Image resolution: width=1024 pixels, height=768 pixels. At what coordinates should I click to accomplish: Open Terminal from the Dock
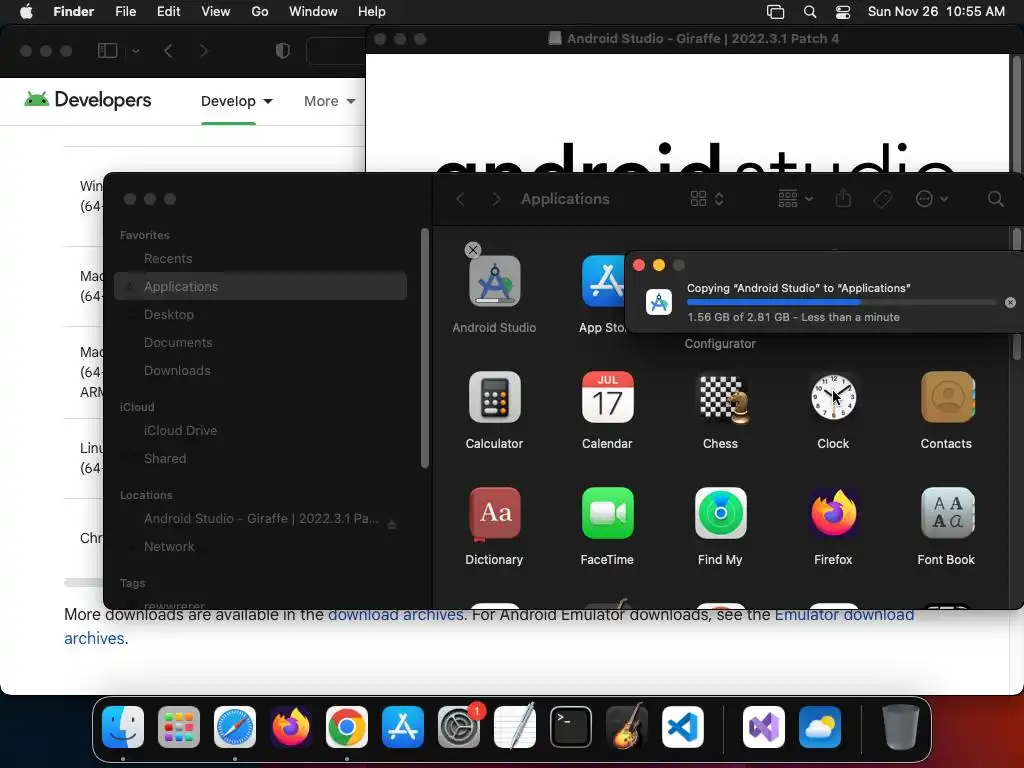(571, 727)
